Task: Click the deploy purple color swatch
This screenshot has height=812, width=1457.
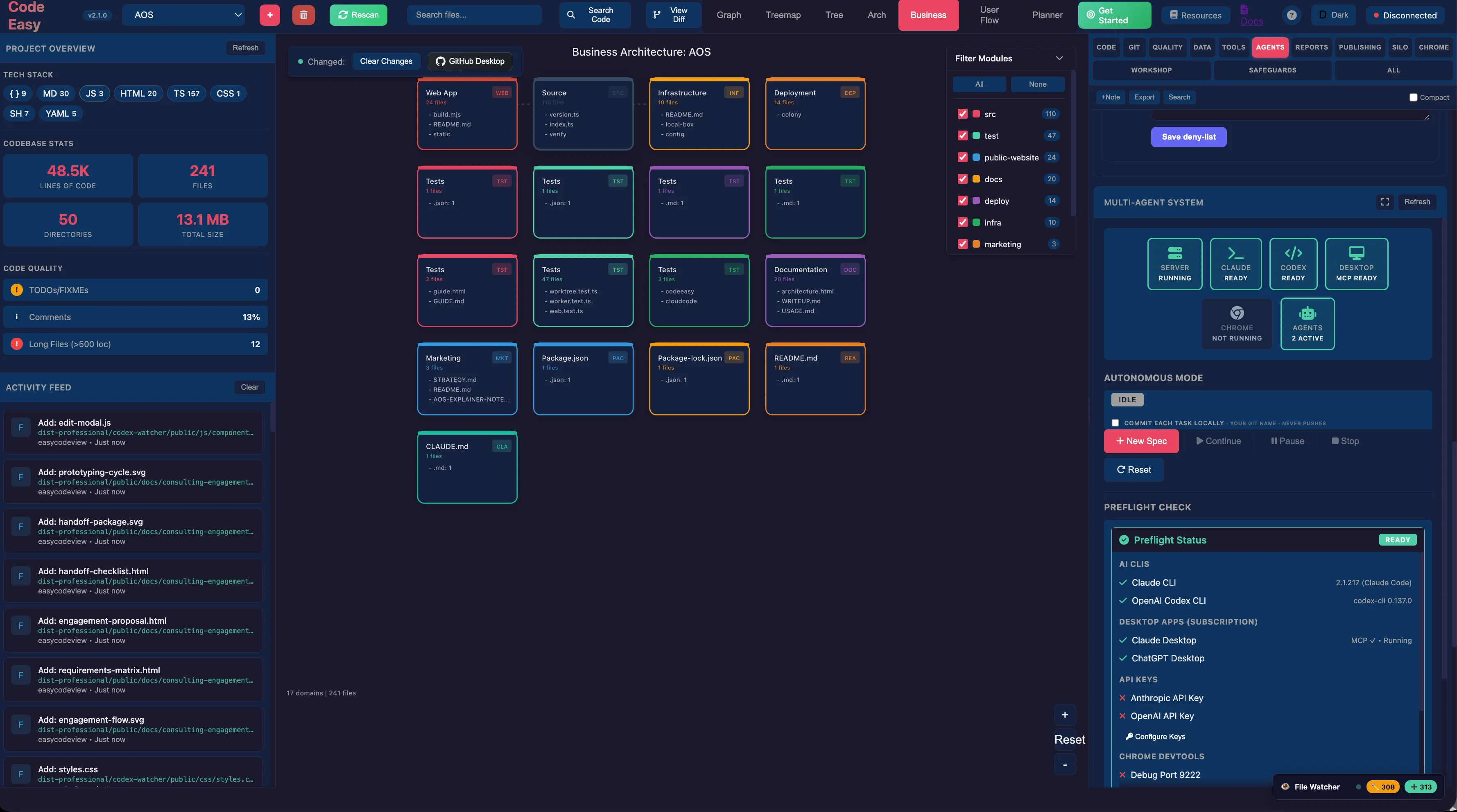Action: tap(976, 201)
